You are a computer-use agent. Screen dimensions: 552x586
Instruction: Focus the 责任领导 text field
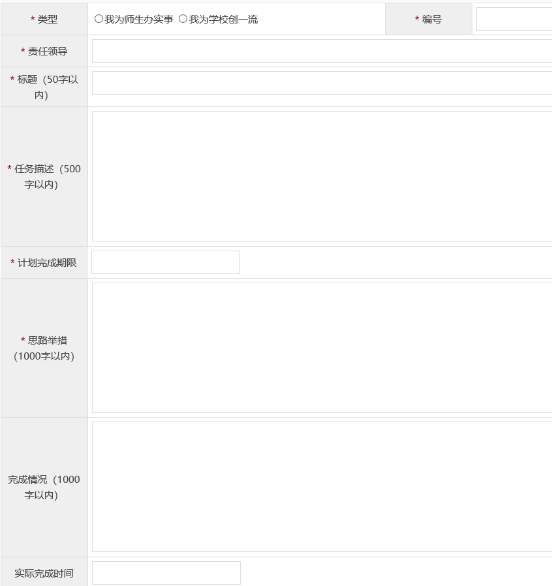point(322,51)
